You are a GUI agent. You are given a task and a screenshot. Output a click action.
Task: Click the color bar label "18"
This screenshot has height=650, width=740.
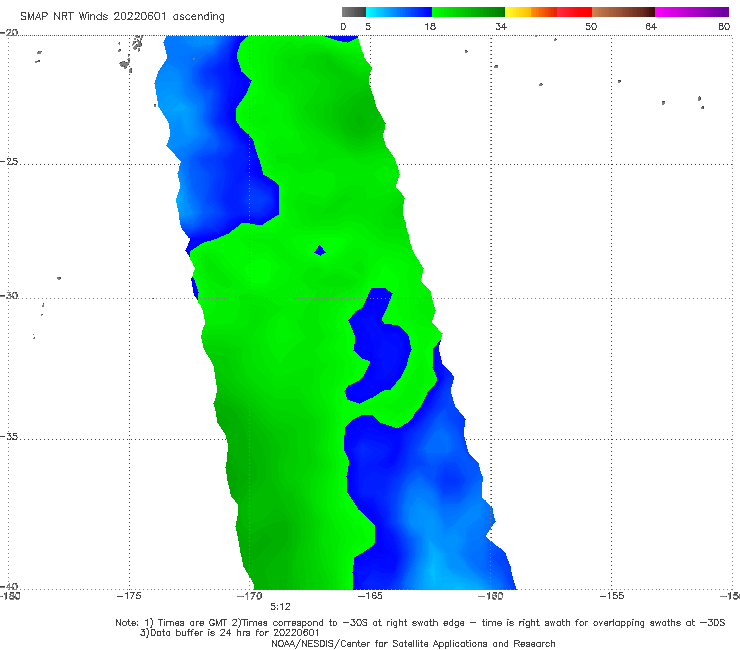[430, 27]
